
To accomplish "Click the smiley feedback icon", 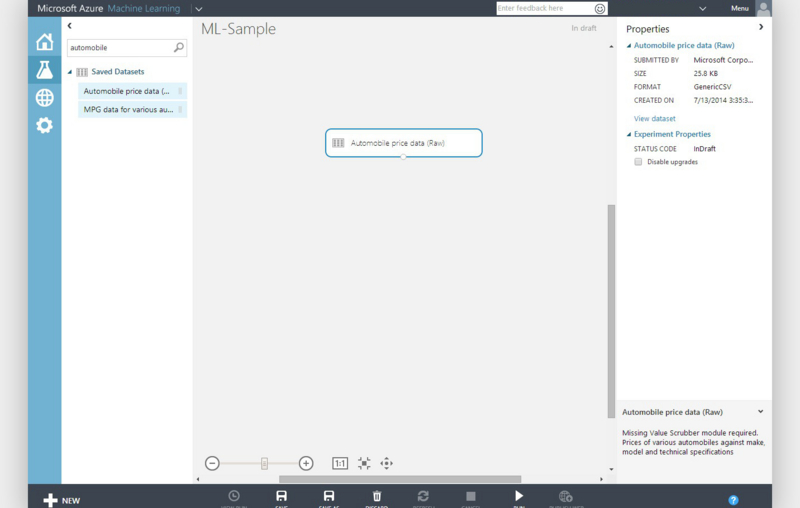I will (600, 9).
